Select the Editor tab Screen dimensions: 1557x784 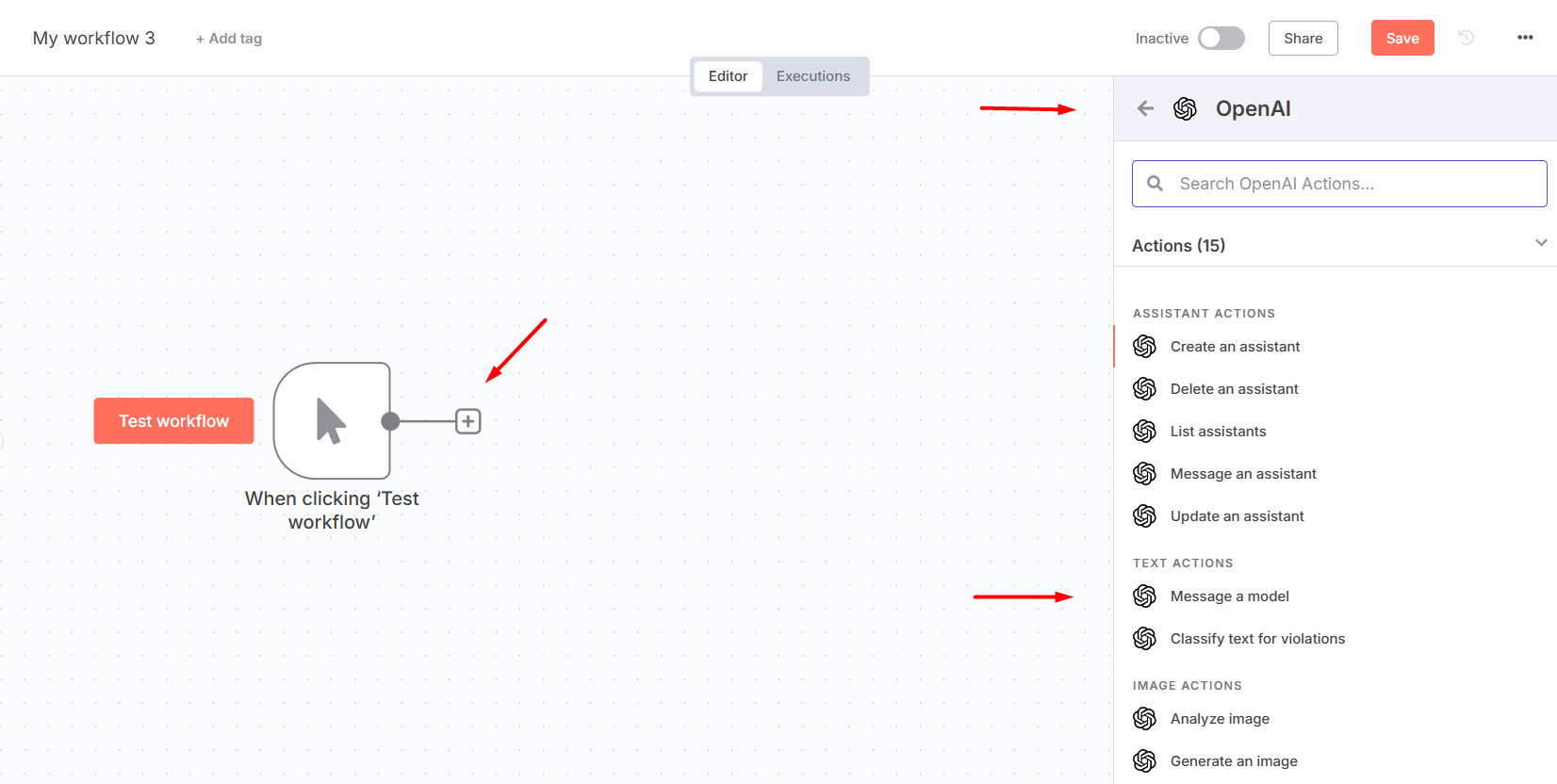(x=728, y=76)
